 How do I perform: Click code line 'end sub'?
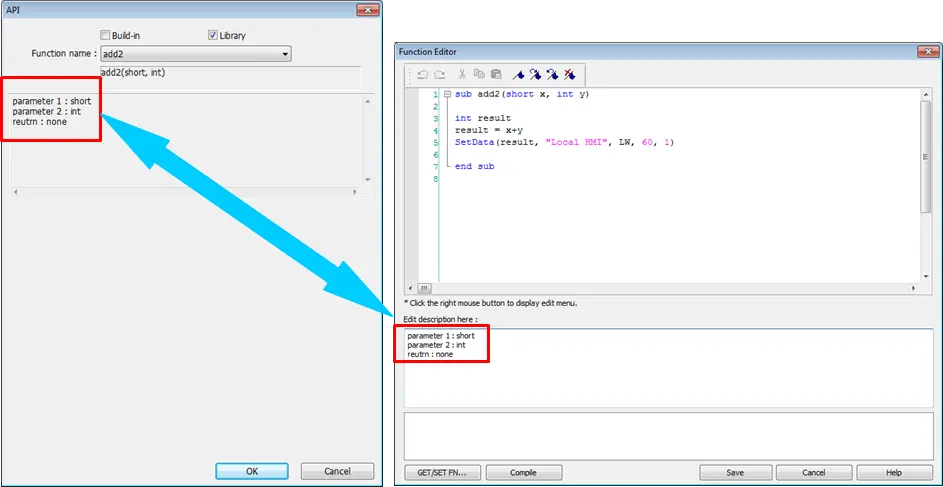(475, 166)
